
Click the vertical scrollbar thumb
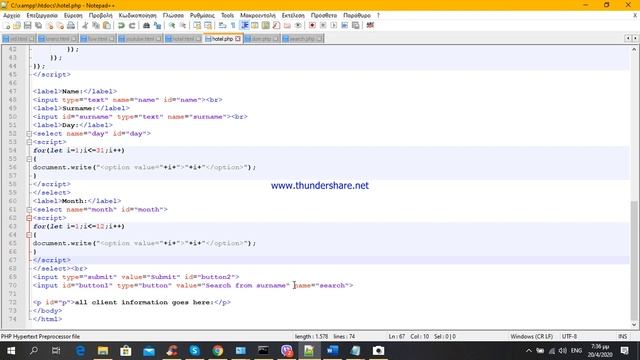coord(634,259)
